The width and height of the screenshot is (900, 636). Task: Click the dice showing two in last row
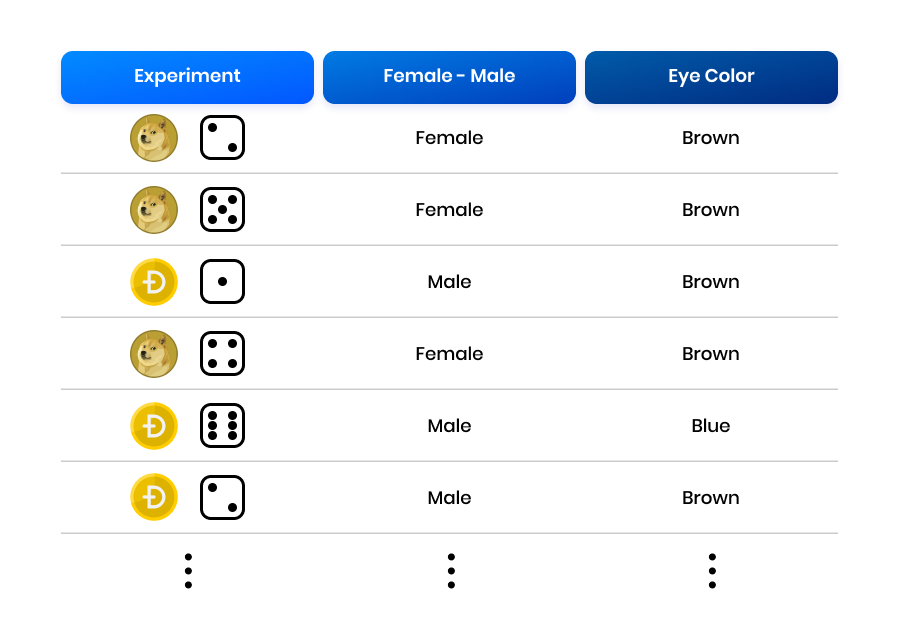[222, 498]
